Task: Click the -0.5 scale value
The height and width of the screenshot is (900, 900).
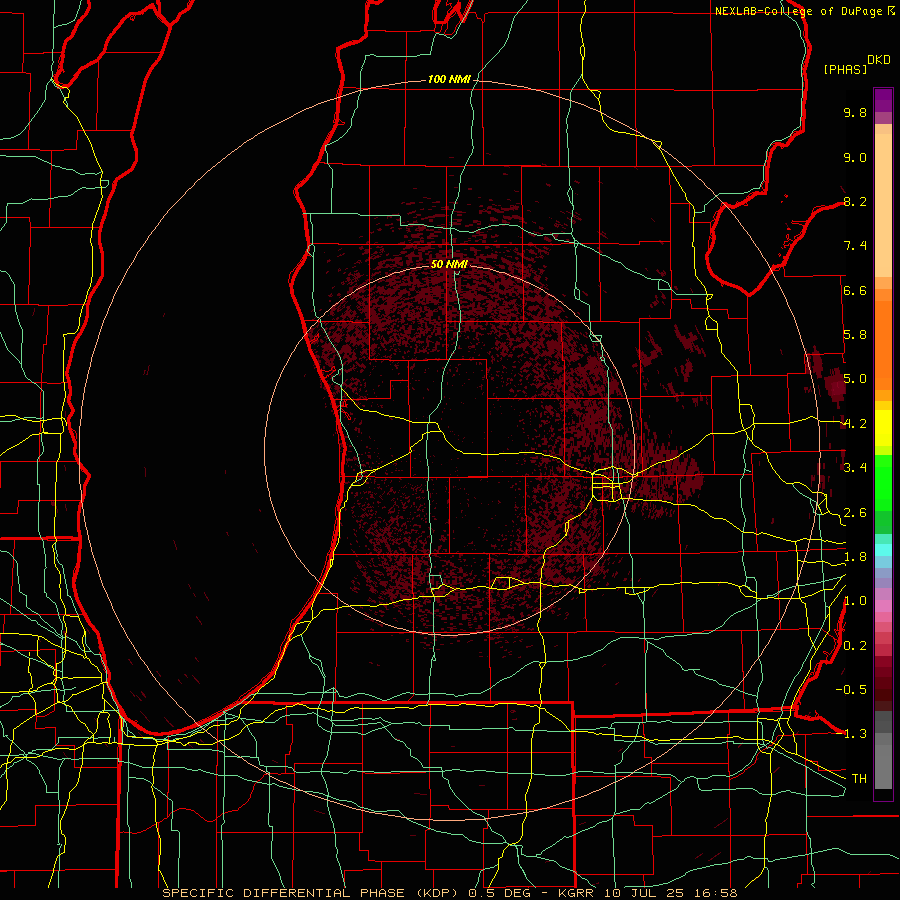Action: coord(851,690)
